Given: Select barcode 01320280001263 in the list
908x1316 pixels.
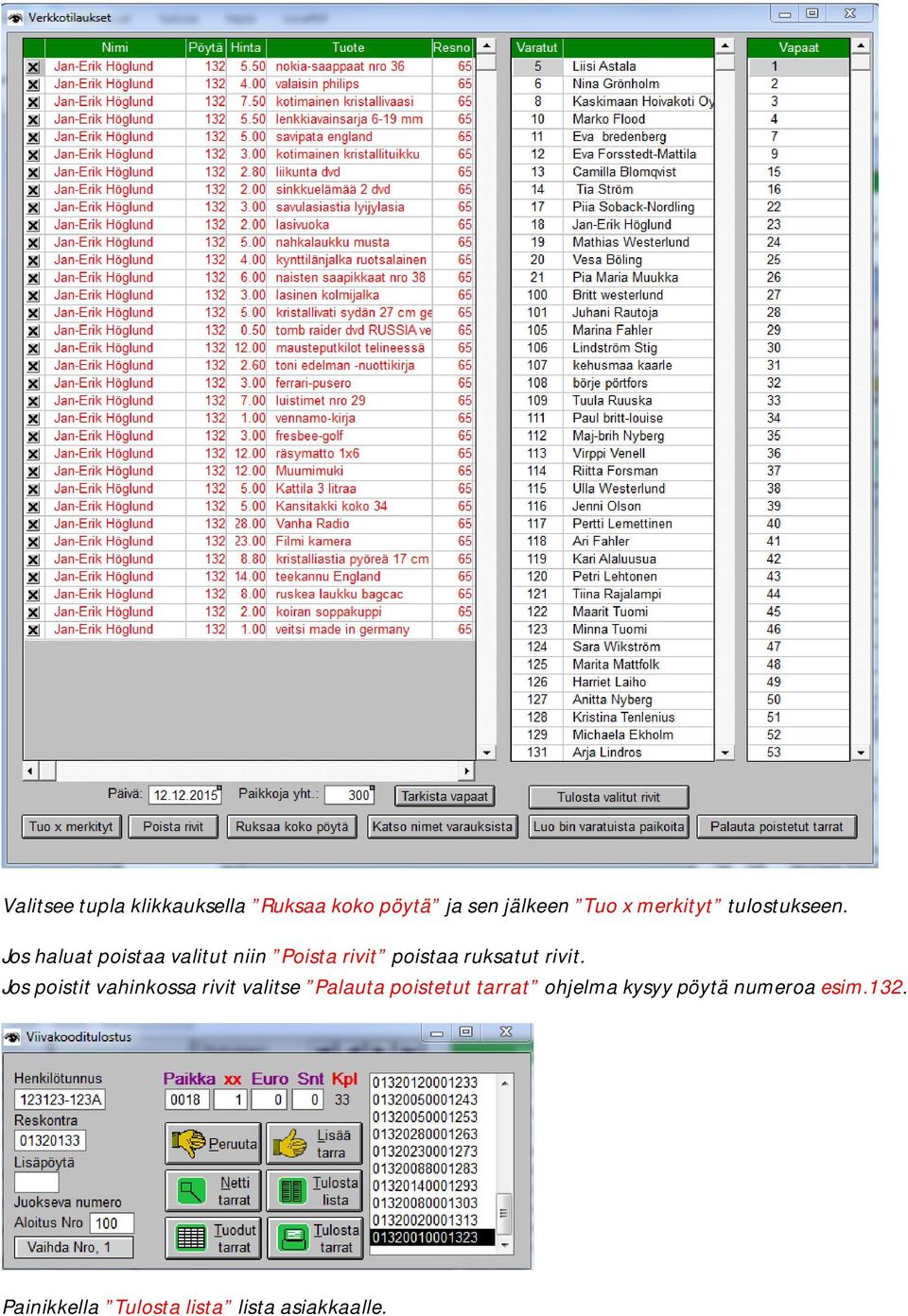Looking at the screenshot, I should (x=433, y=1134).
